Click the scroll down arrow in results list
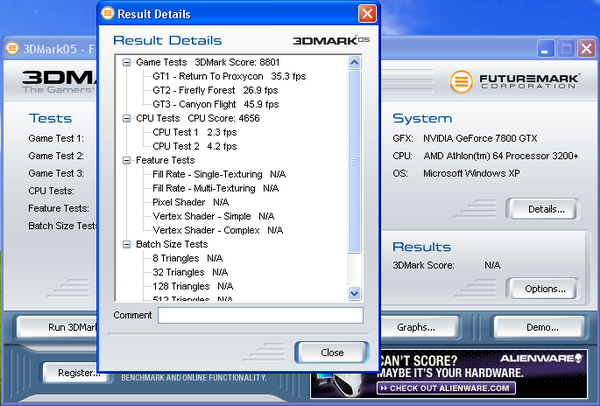This screenshot has height=406, width=600. pyautogui.click(x=354, y=293)
